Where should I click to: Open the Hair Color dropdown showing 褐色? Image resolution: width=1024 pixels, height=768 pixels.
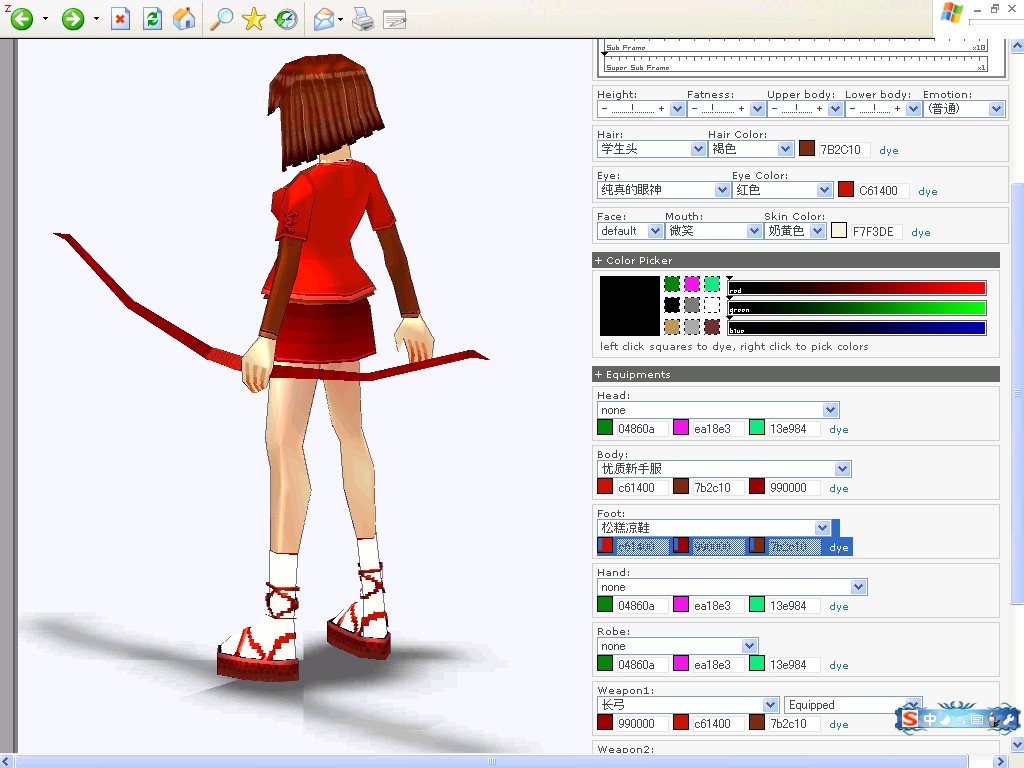751,149
